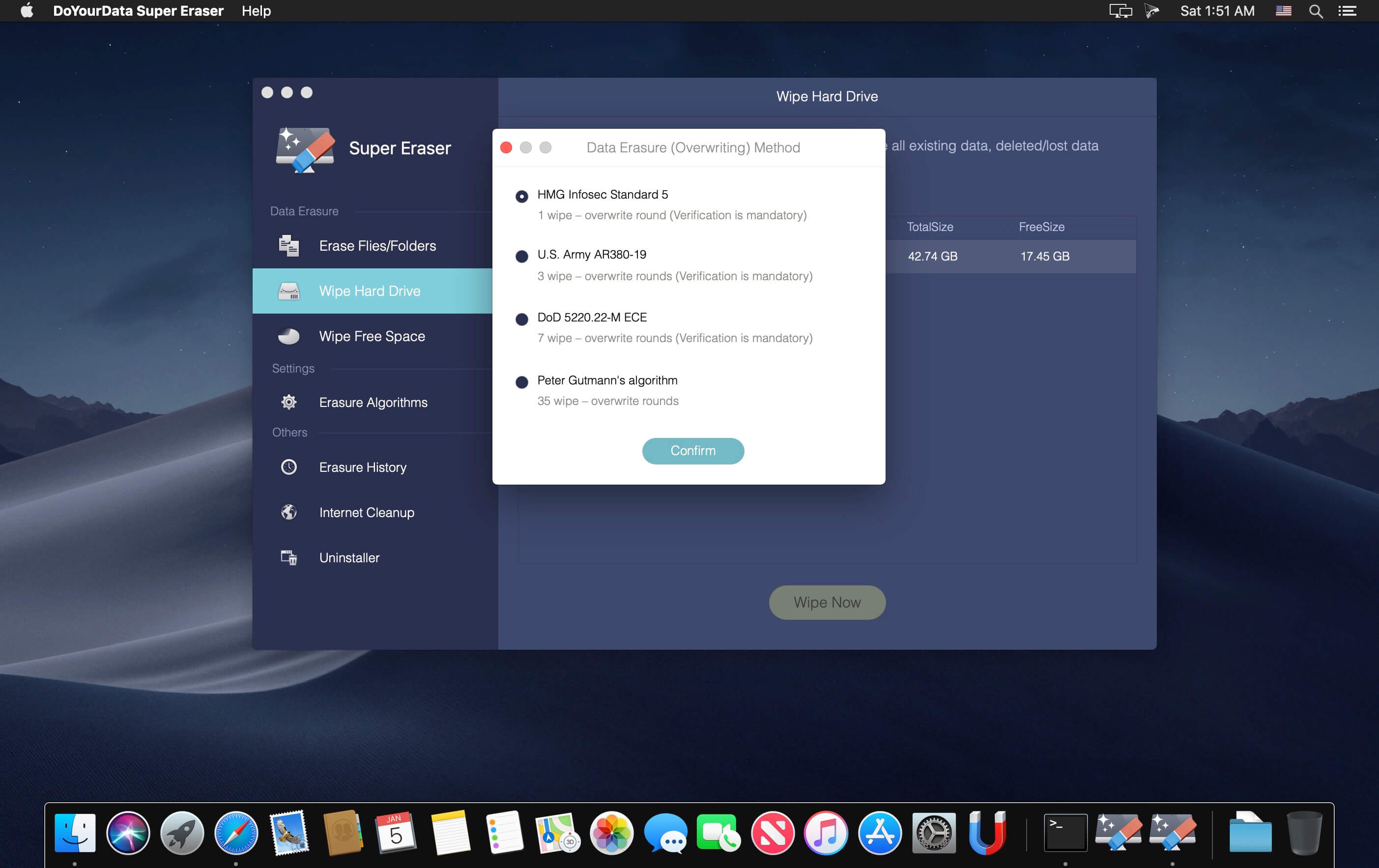Open Wipe Hard Drive section
1379x868 pixels.
[370, 291]
